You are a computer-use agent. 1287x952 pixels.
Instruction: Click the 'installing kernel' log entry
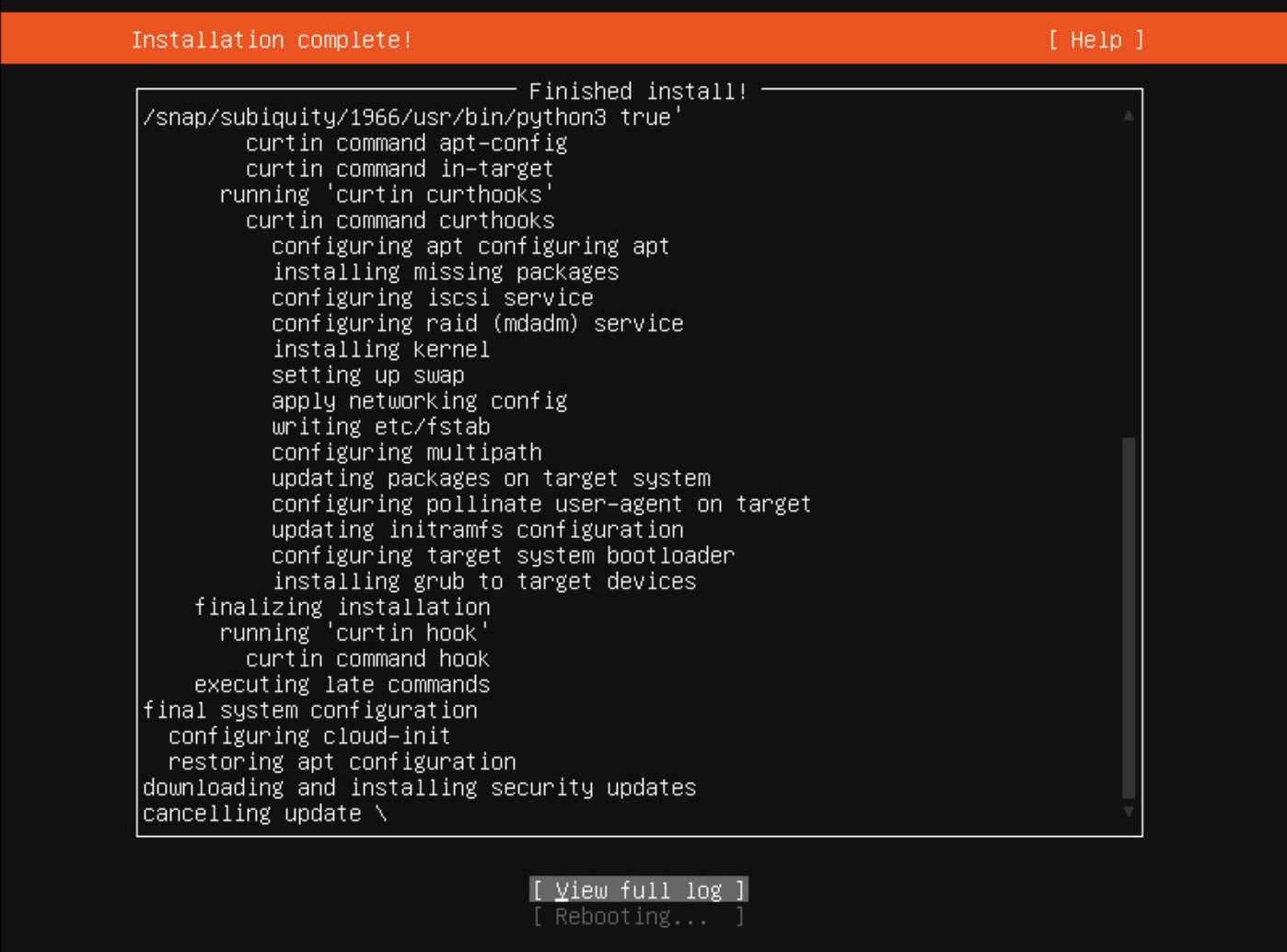(x=380, y=350)
